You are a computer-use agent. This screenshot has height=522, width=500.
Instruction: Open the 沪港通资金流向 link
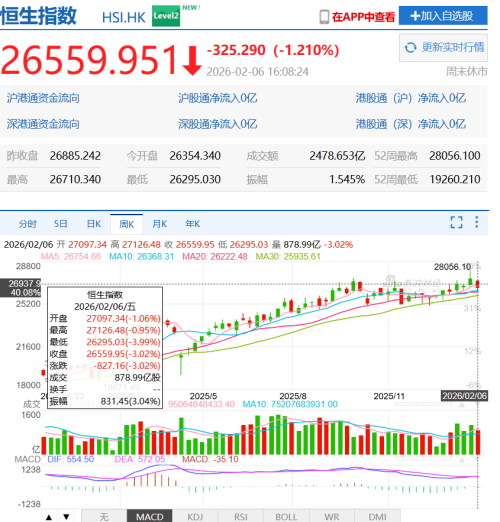(43, 98)
